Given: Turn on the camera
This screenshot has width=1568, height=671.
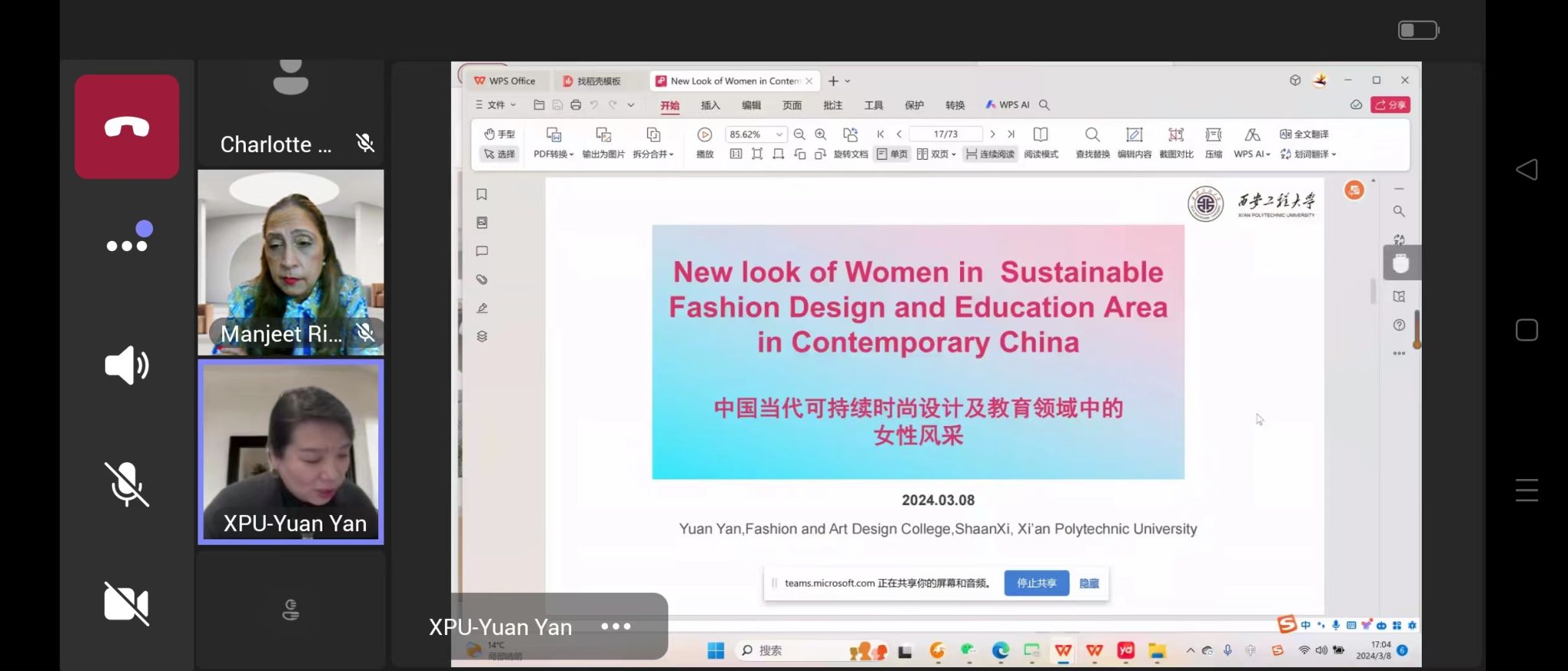Looking at the screenshot, I should click(x=126, y=604).
